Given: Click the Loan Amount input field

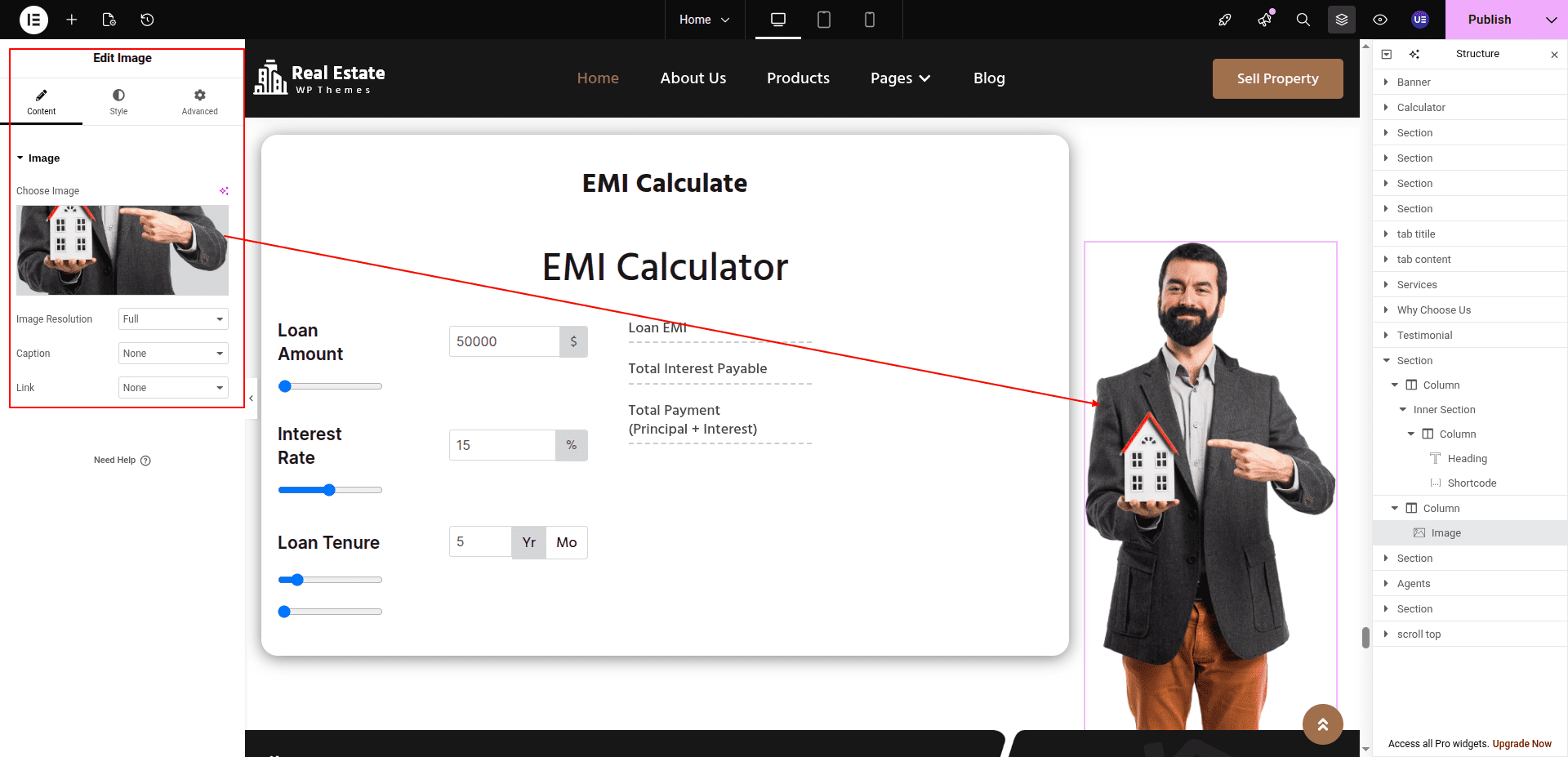Looking at the screenshot, I should 504,341.
